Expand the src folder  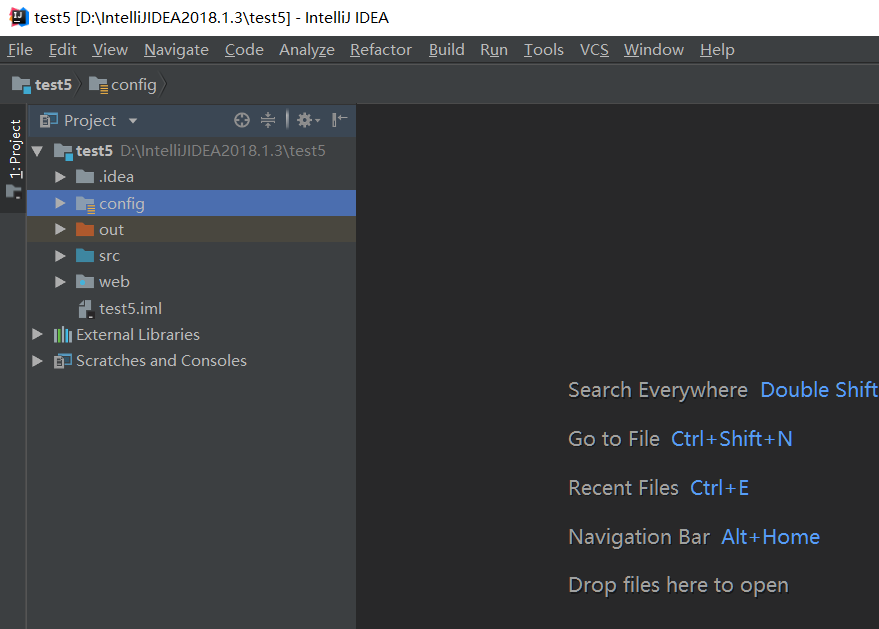tap(60, 255)
